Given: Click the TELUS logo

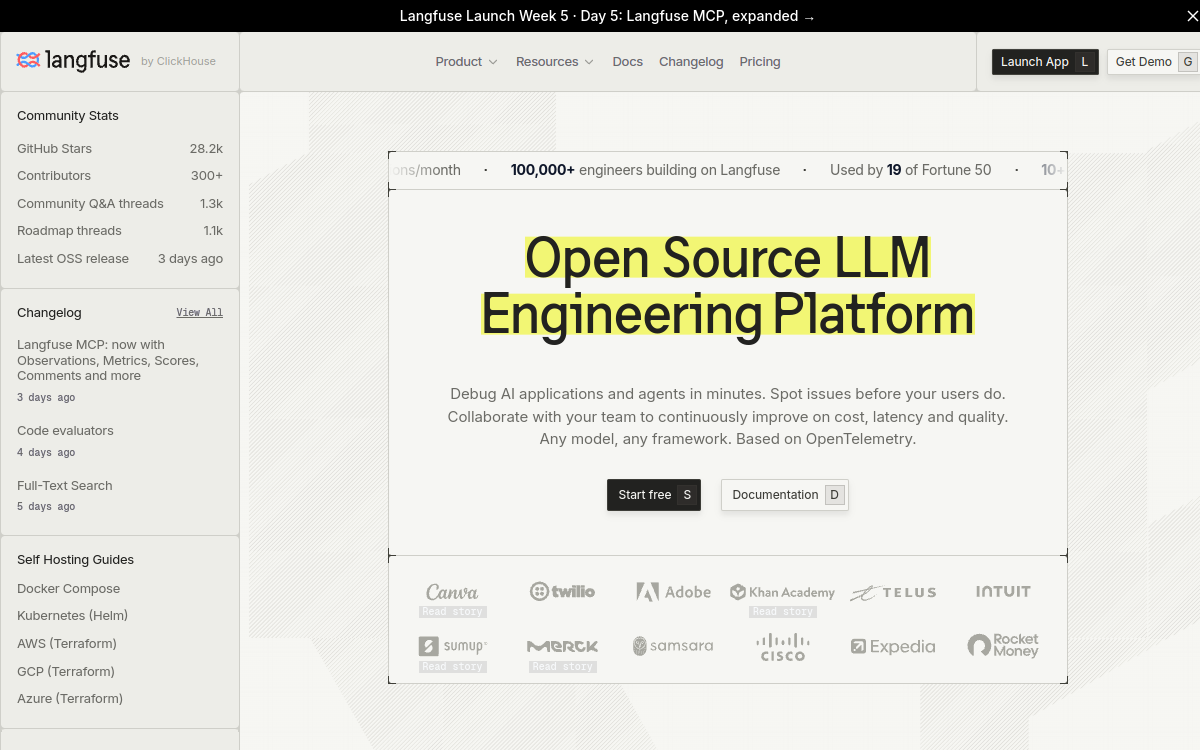Looking at the screenshot, I should 893,592.
